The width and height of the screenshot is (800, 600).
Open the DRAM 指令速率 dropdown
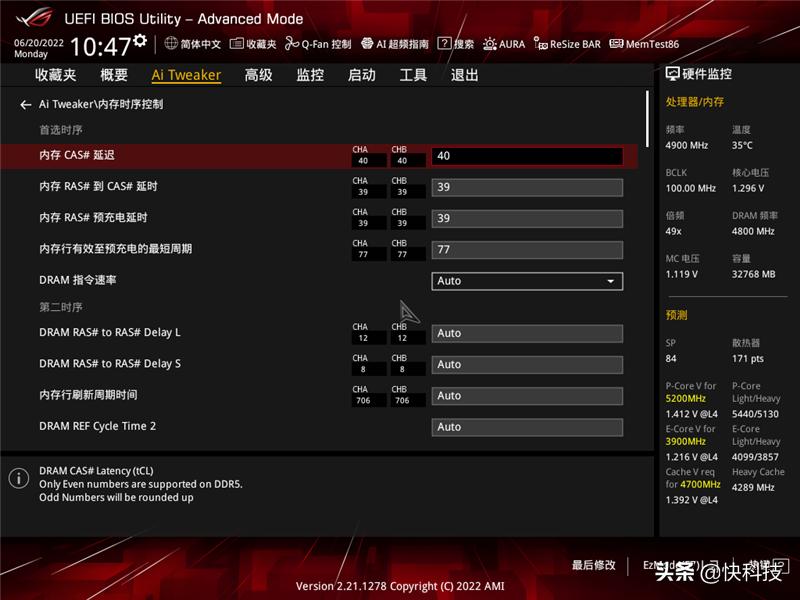[527, 281]
